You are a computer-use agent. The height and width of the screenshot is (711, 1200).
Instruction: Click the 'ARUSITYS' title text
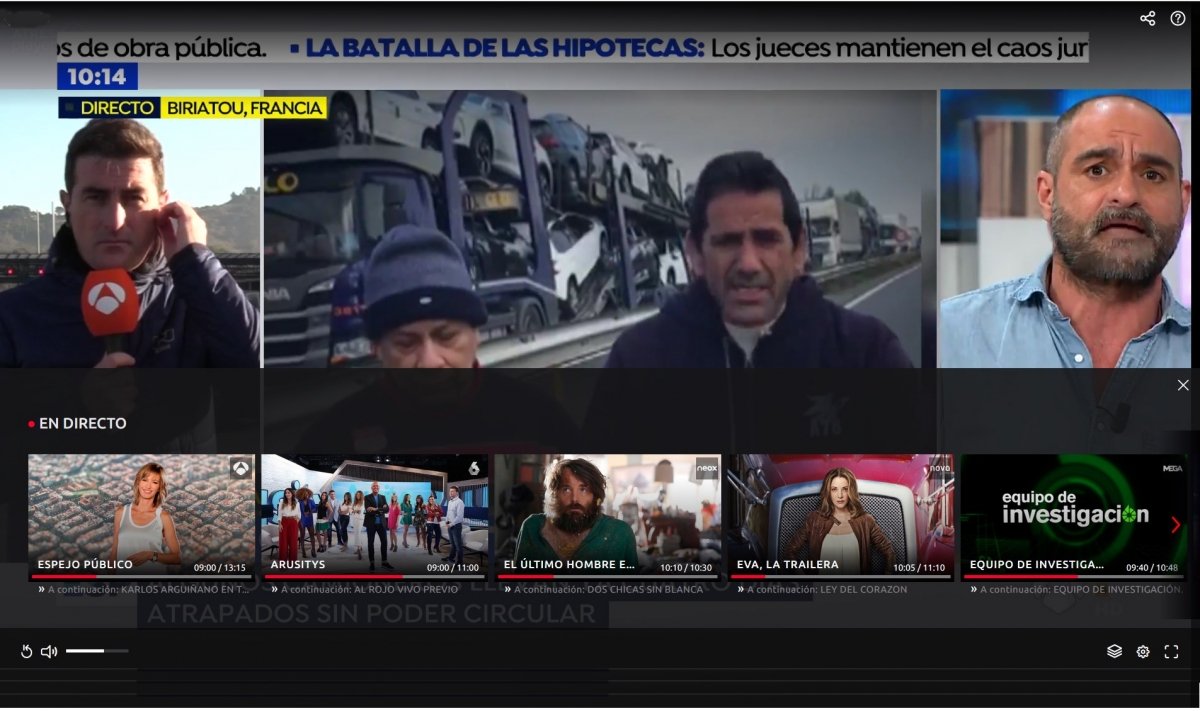299,565
